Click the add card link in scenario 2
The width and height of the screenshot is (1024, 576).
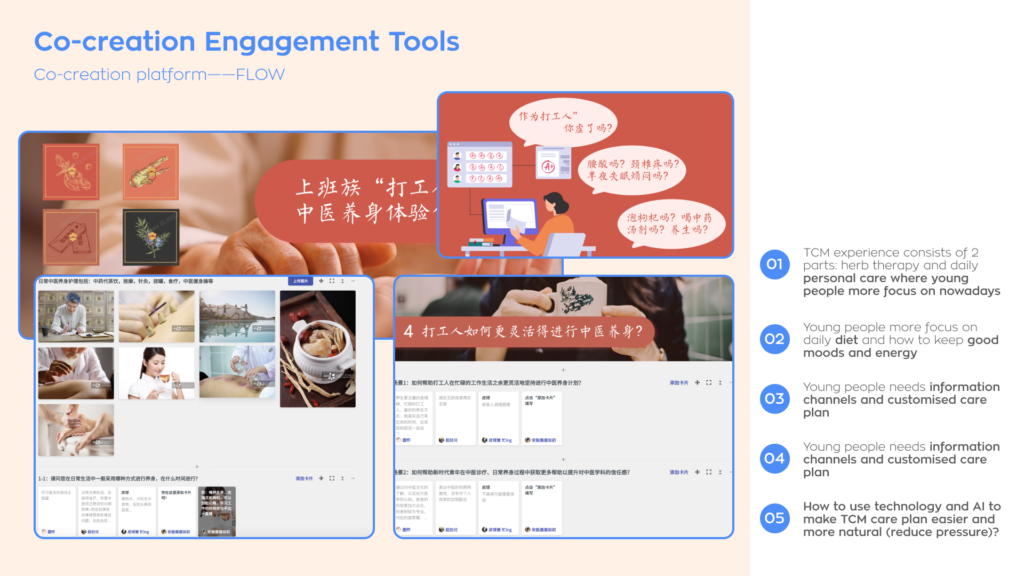[x=679, y=471]
